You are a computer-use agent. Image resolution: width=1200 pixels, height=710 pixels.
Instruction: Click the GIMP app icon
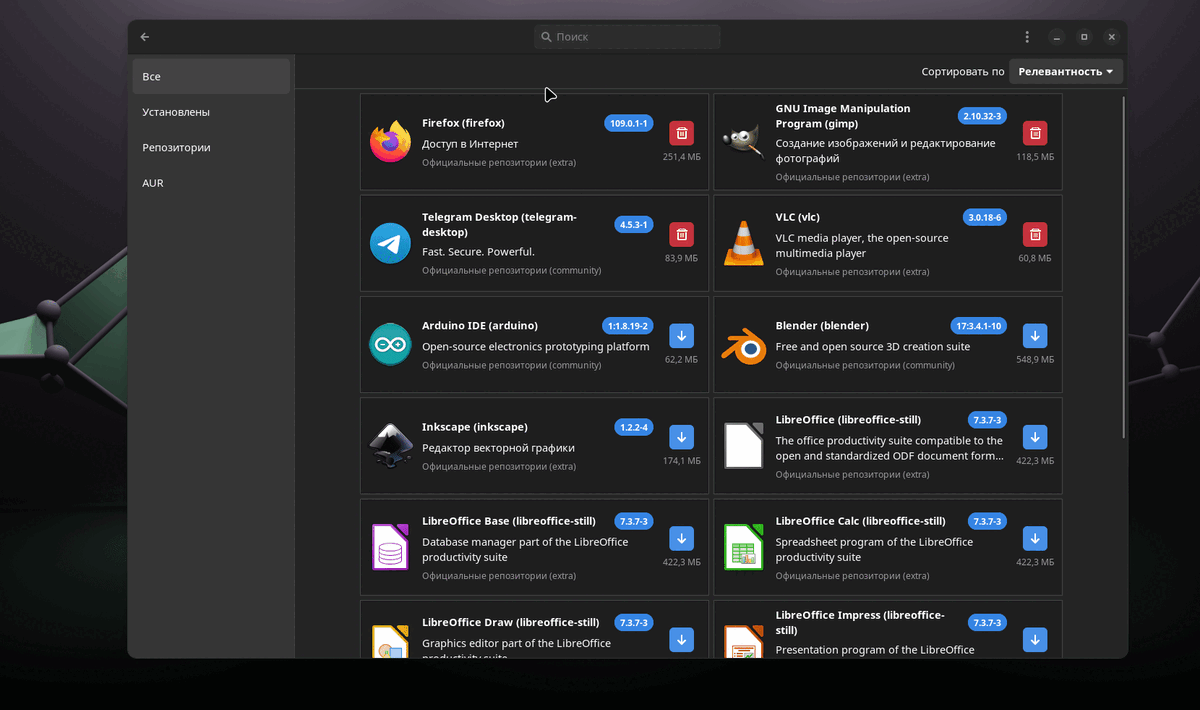[x=743, y=141]
